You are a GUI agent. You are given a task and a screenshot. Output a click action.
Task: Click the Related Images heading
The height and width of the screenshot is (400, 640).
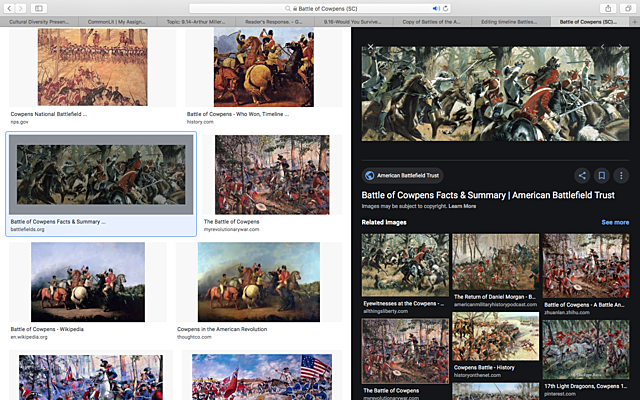pos(384,222)
